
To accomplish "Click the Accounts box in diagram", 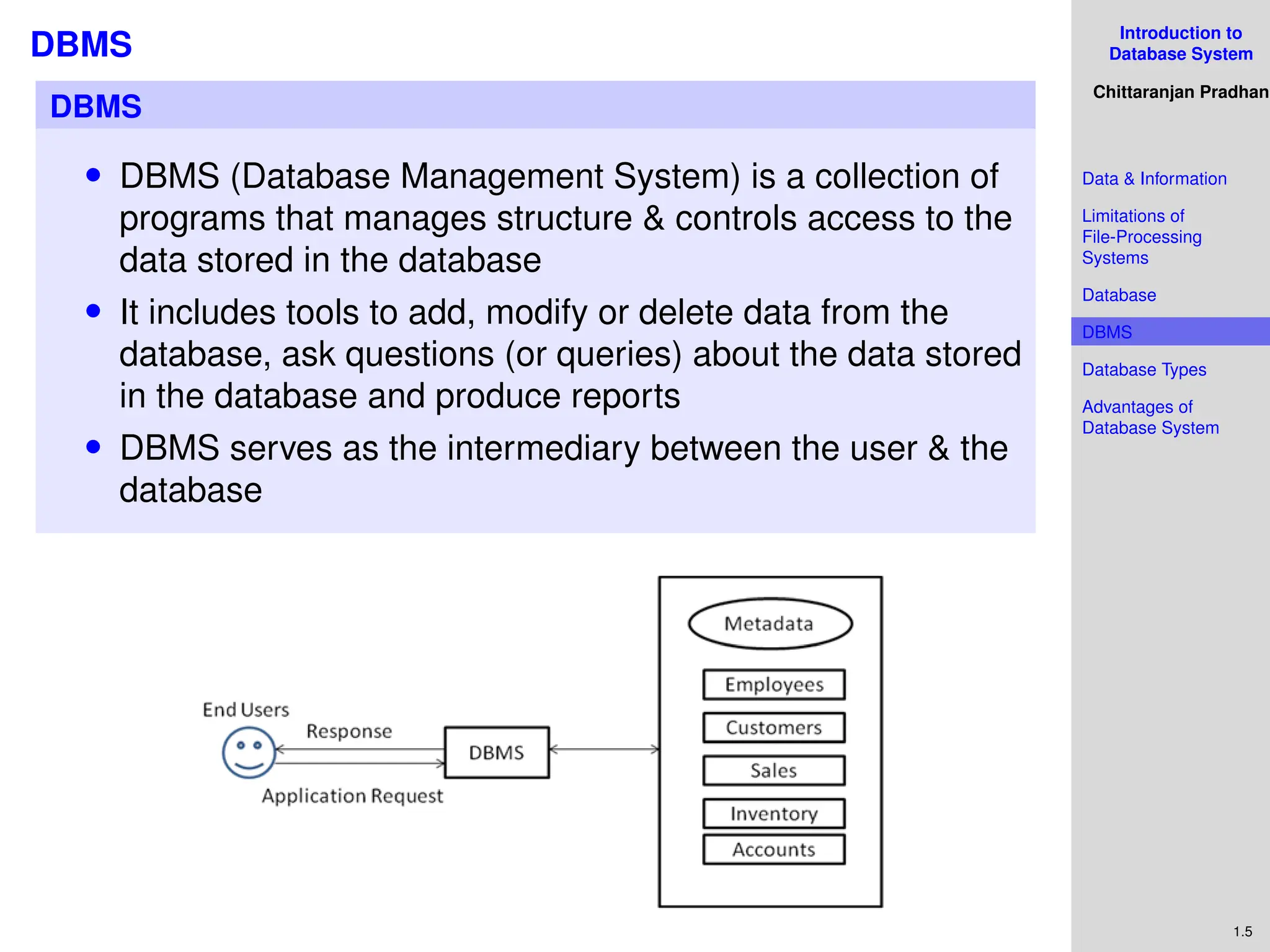I will pos(773,849).
